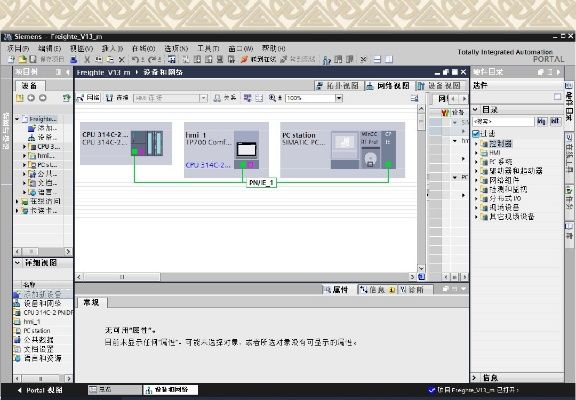Image resolution: width=576 pixels, height=400 pixels.
Task: Expand the HMI catalog folder
Action: [x=476, y=153]
